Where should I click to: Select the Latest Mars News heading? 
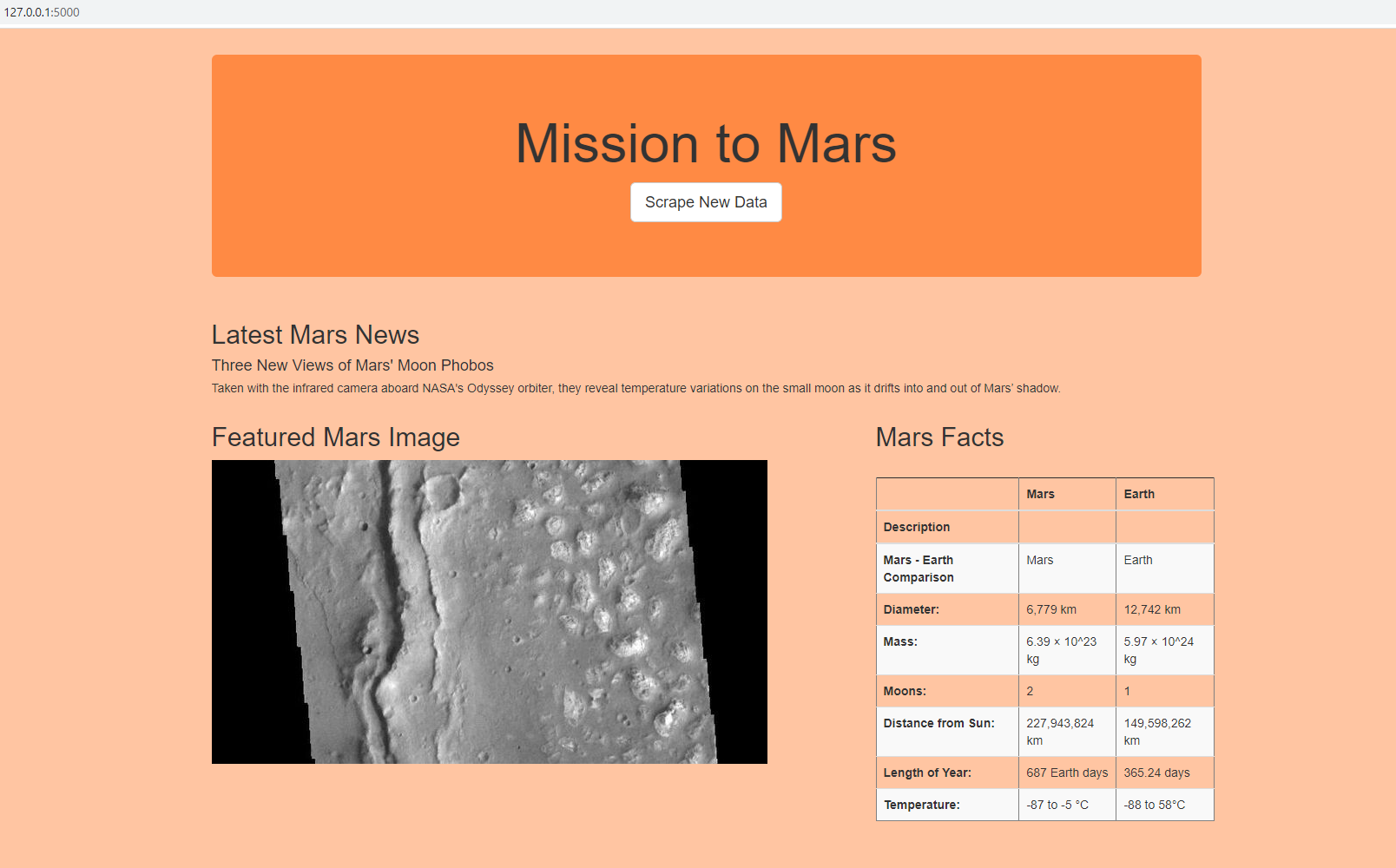[315, 335]
